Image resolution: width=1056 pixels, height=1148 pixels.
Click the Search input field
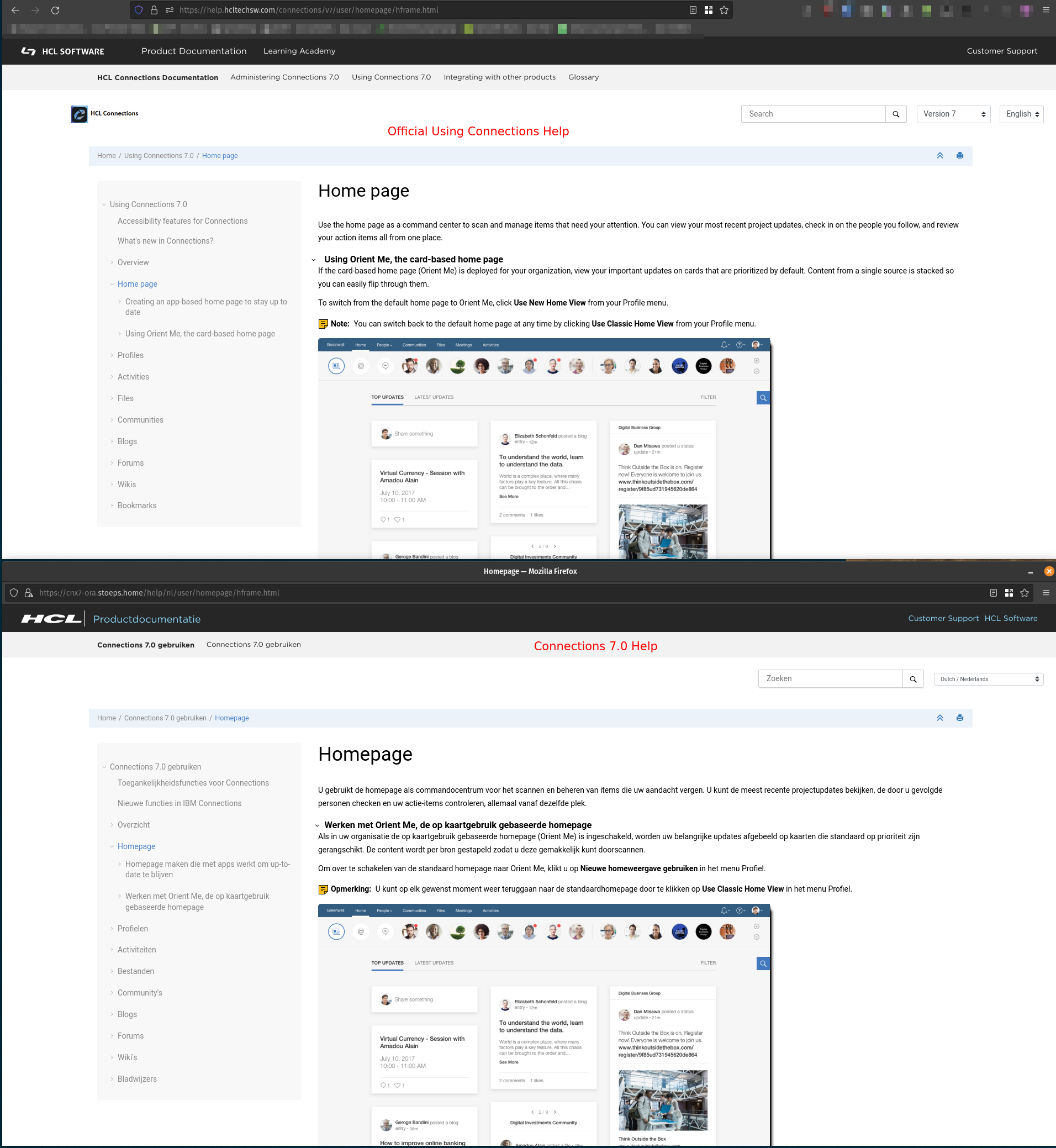tap(813, 114)
